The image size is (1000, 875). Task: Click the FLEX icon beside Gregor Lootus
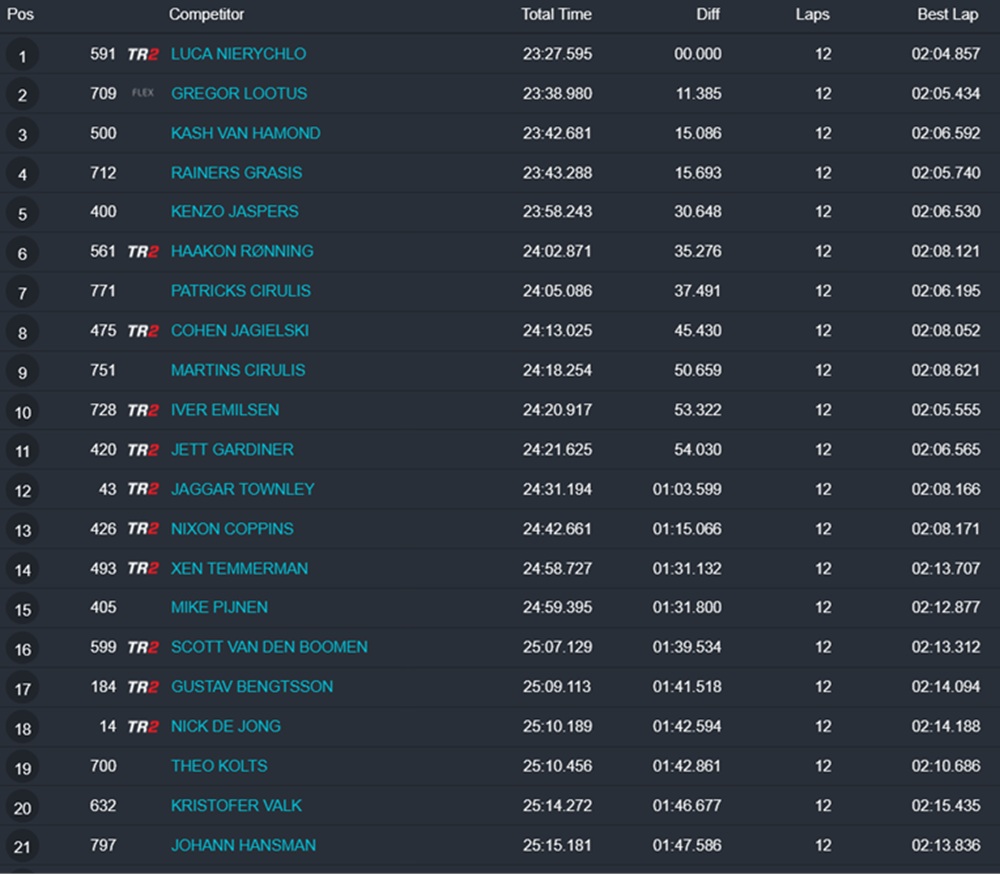click(143, 94)
